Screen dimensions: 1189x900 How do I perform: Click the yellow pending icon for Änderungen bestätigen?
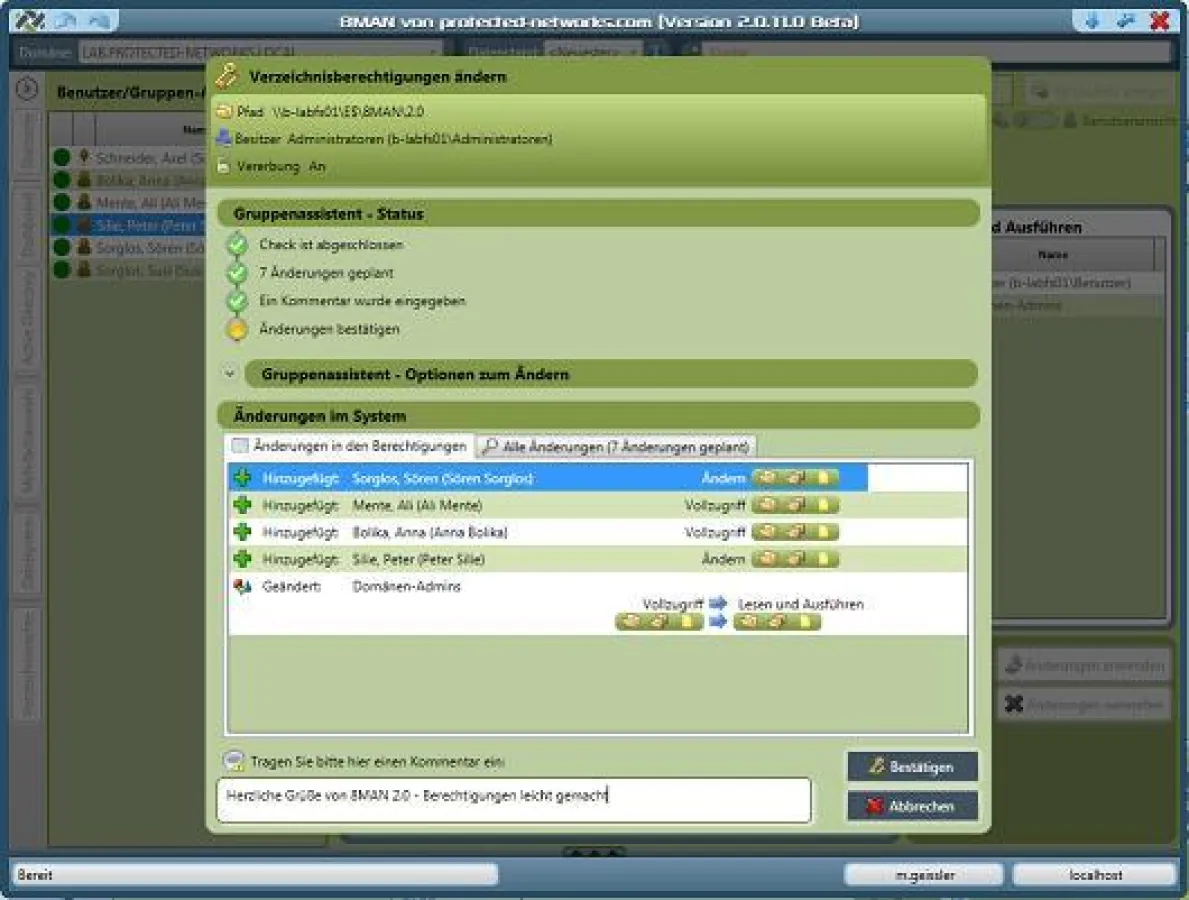coord(237,329)
